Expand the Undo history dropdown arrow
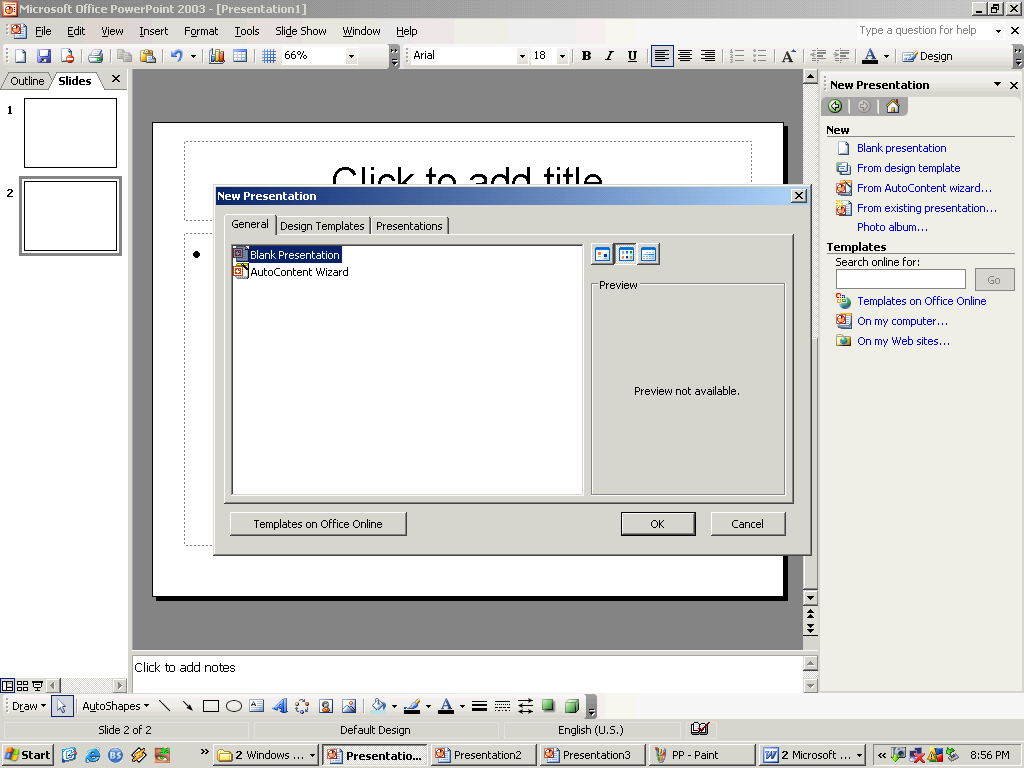This screenshot has height=768, width=1024. pyautogui.click(x=193, y=56)
